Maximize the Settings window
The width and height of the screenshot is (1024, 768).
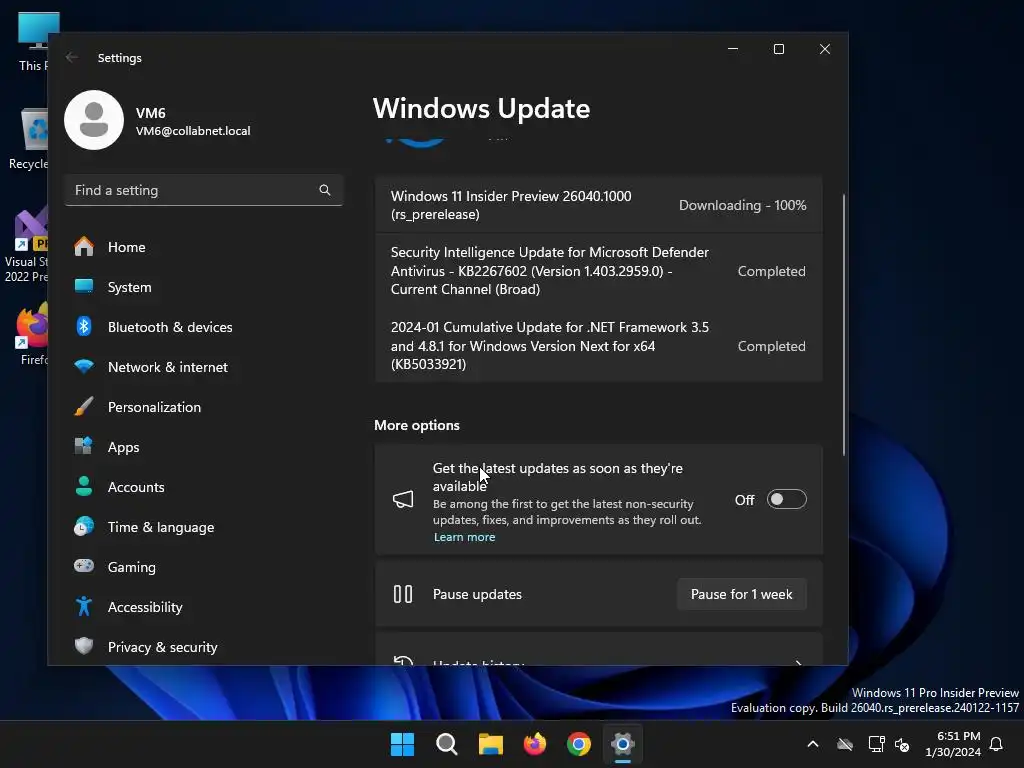click(x=778, y=49)
